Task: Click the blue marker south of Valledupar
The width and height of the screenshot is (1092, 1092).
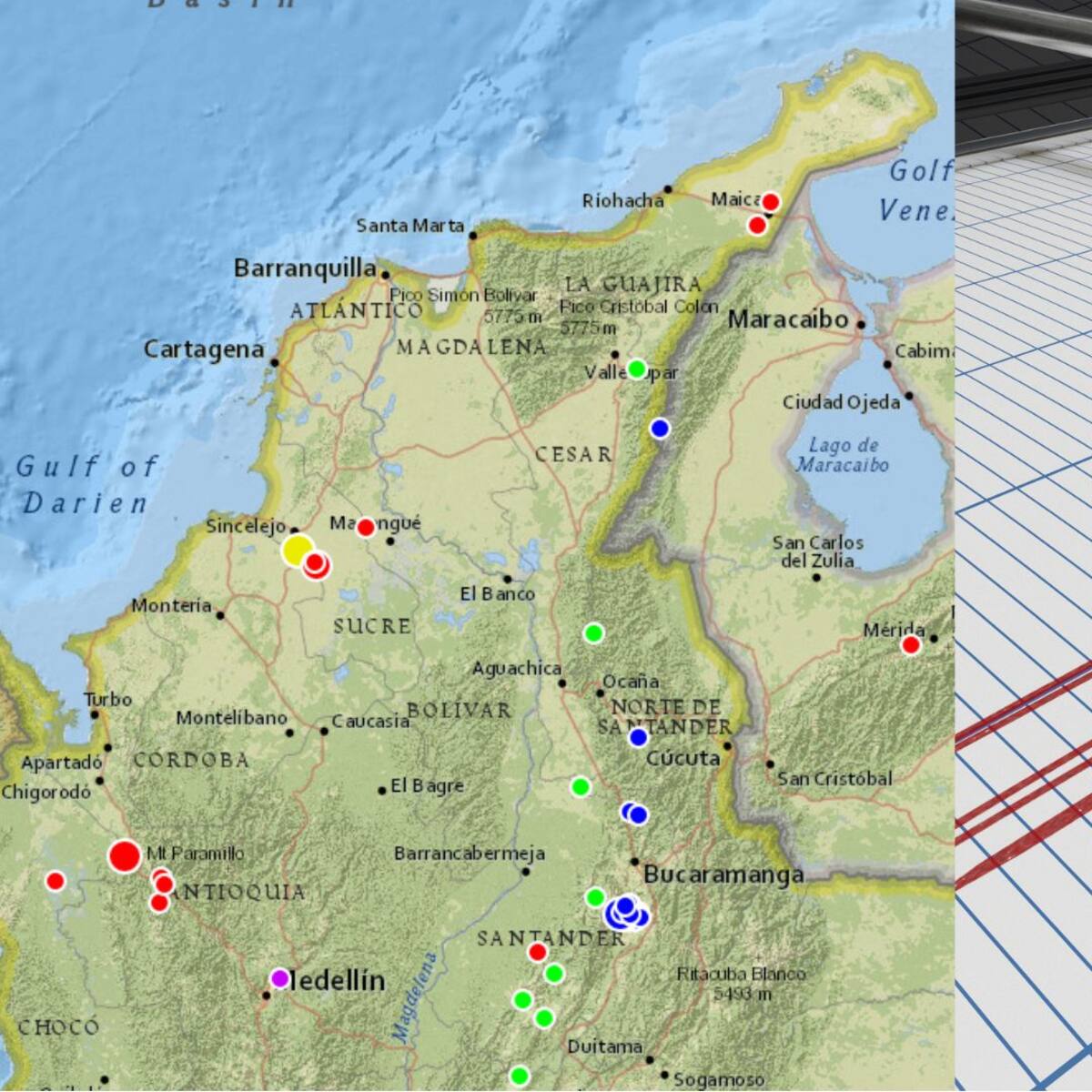Action: coord(660,428)
